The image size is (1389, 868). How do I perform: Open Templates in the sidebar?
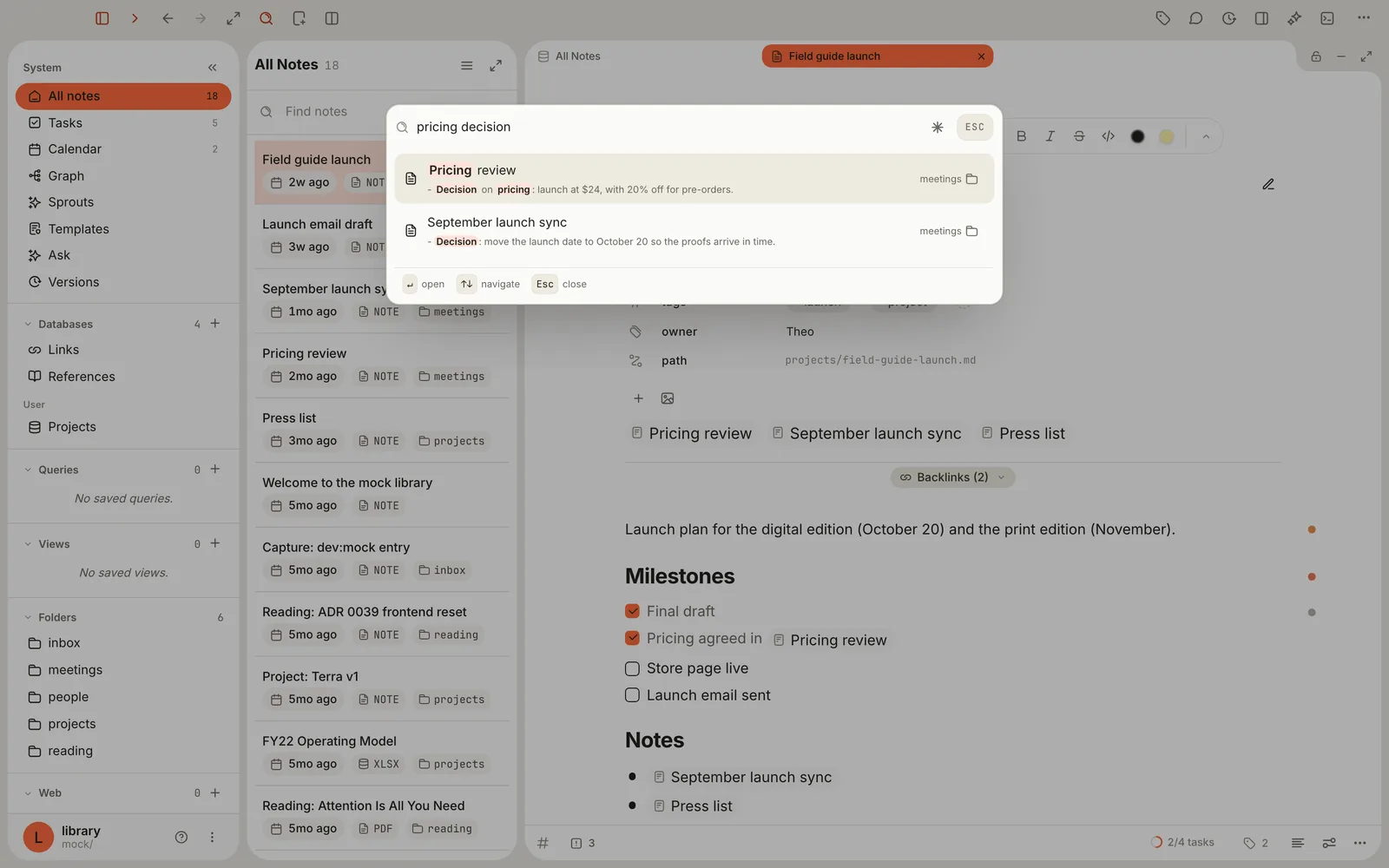123,229
